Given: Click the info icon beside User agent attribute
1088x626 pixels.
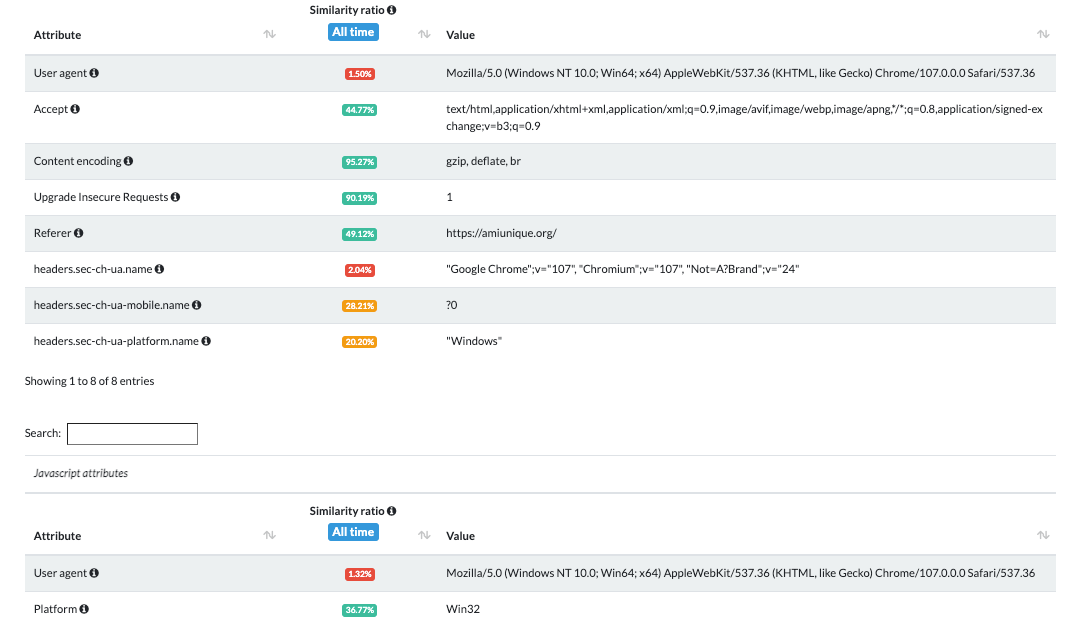Looking at the screenshot, I should click(97, 72).
